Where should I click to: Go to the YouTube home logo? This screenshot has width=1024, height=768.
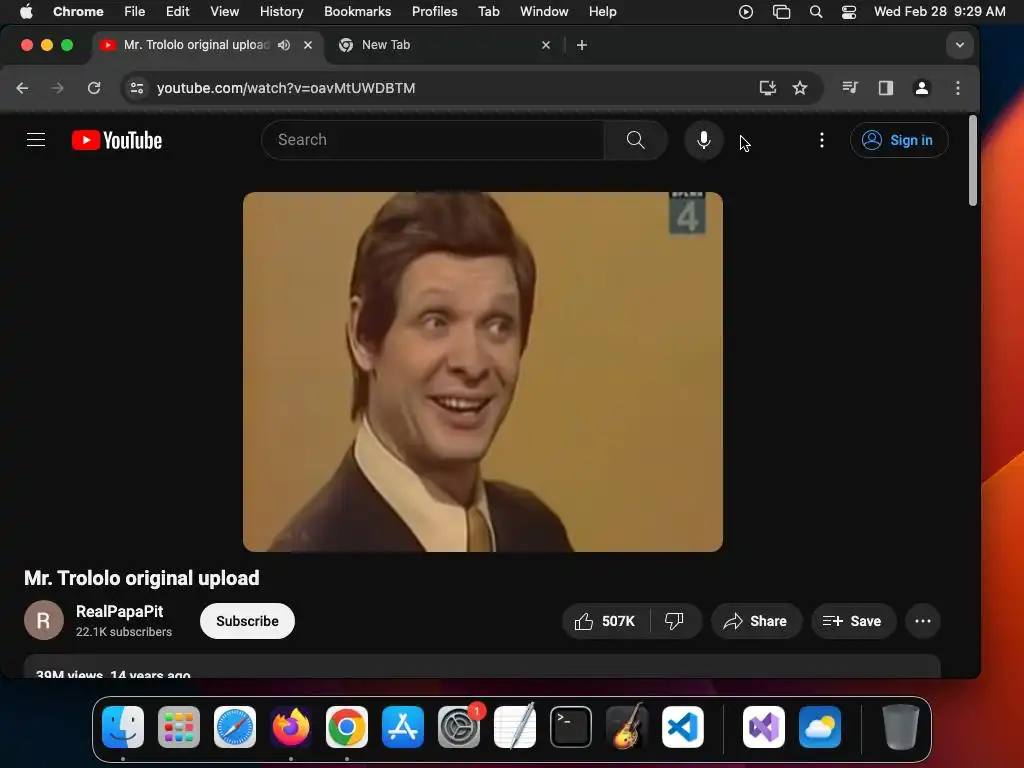117,140
